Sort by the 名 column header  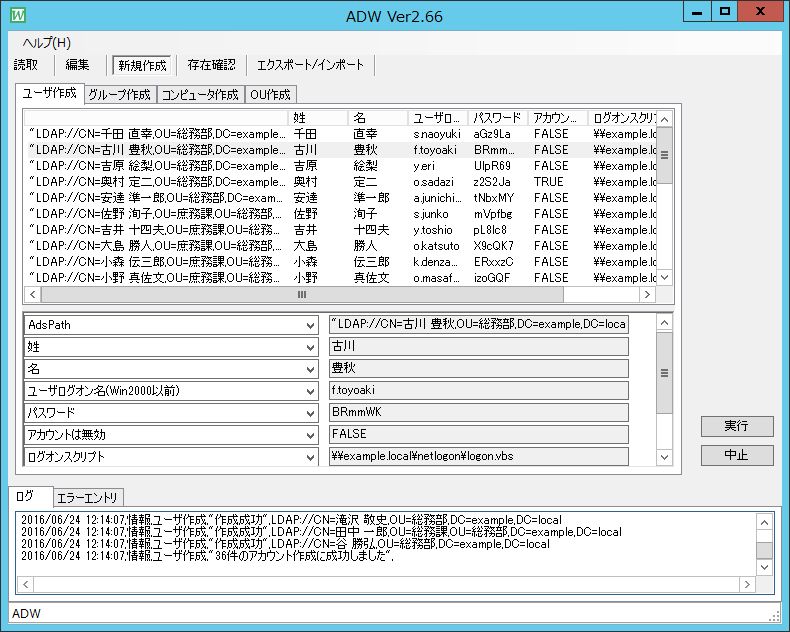pyautogui.click(x=377, y=118)
